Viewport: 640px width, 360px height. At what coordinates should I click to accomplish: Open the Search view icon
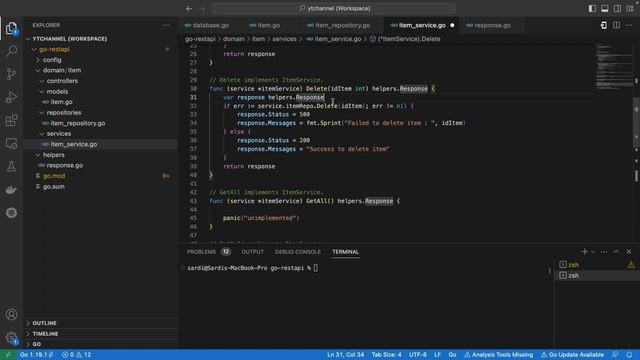(11, 51)
